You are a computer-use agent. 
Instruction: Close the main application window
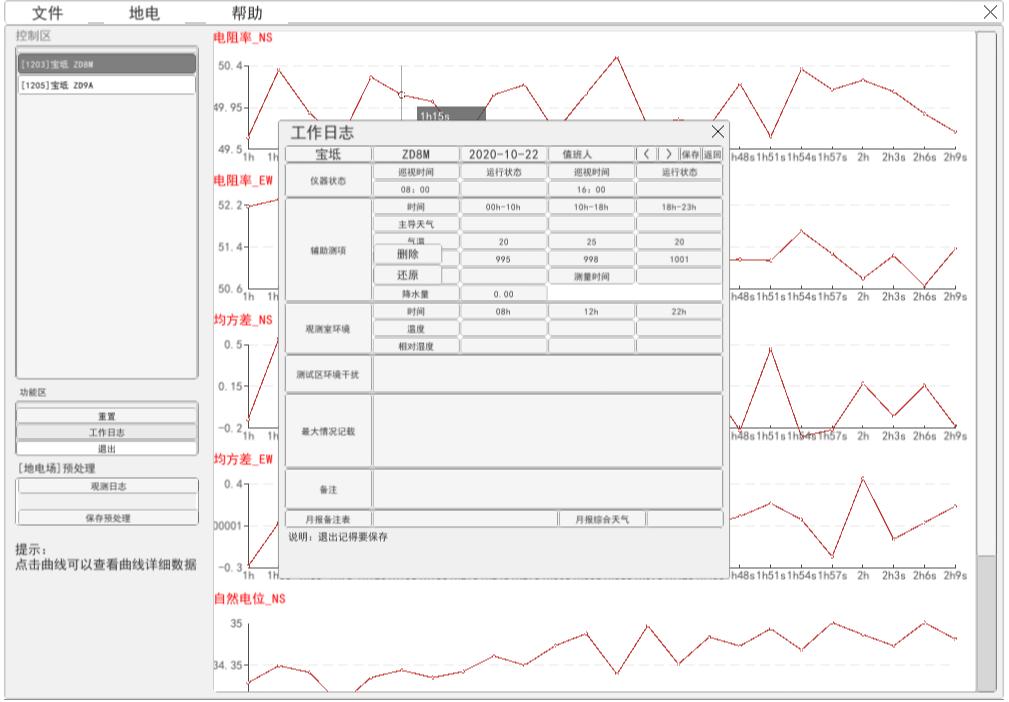(991, 12)
